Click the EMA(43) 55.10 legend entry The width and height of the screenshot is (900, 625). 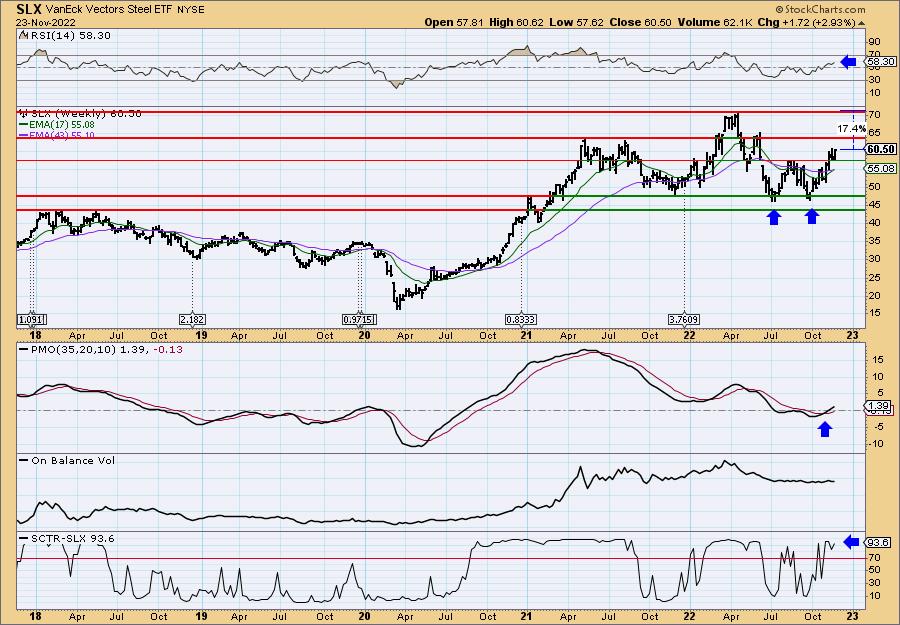coord(57,135)
